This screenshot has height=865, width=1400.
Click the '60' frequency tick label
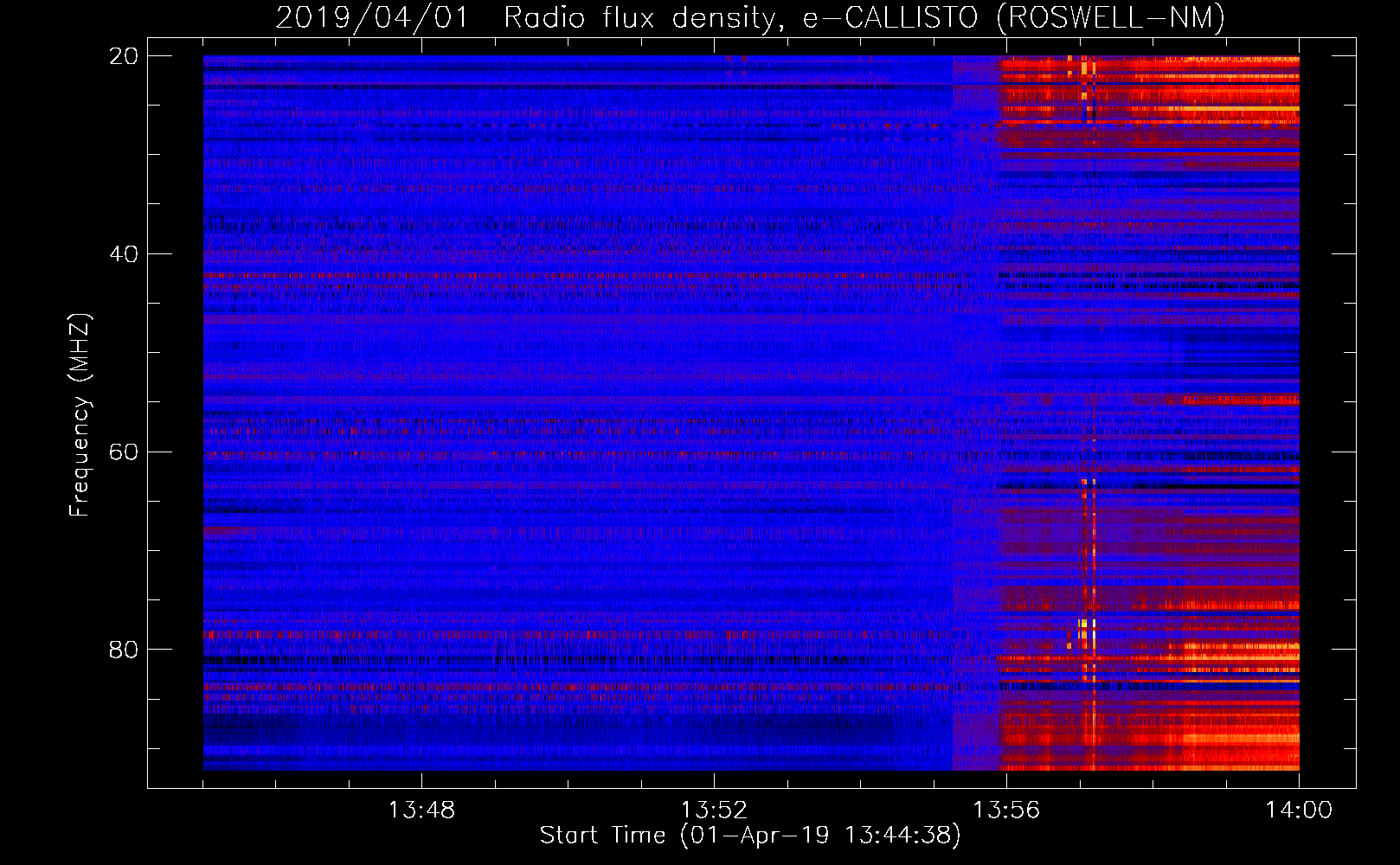coord(124,452)
